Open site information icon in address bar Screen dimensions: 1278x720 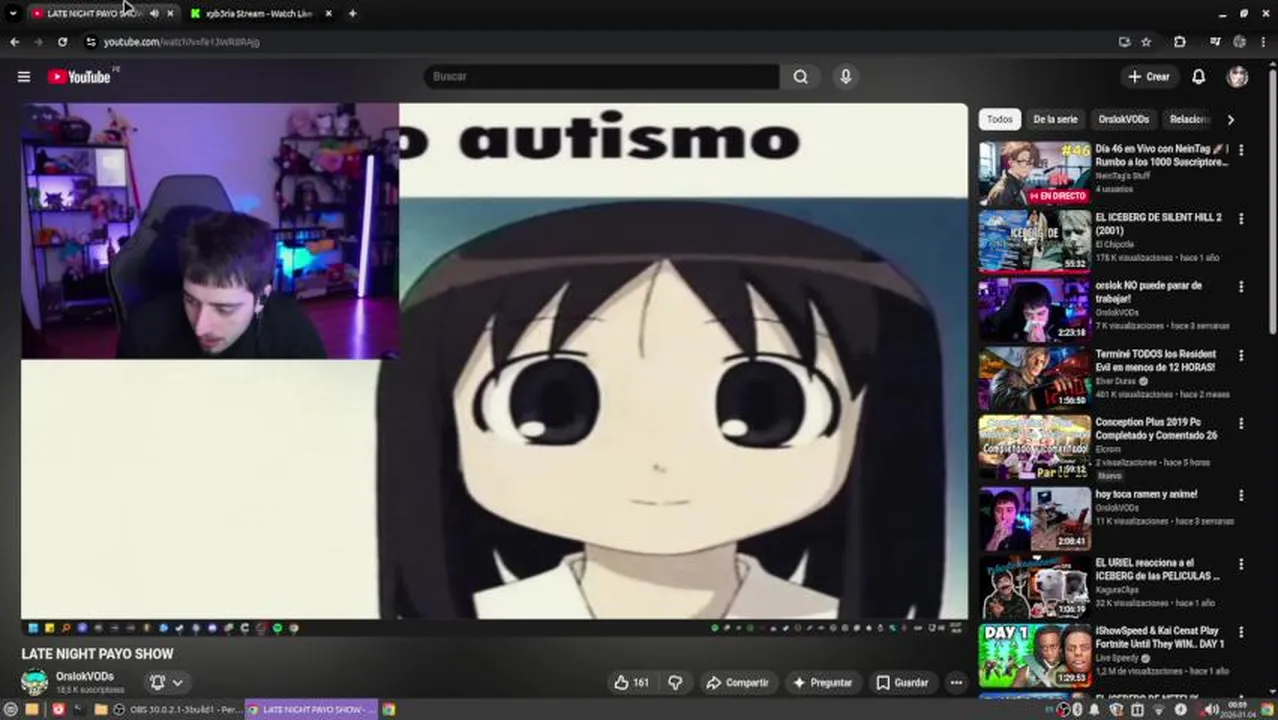90,42
